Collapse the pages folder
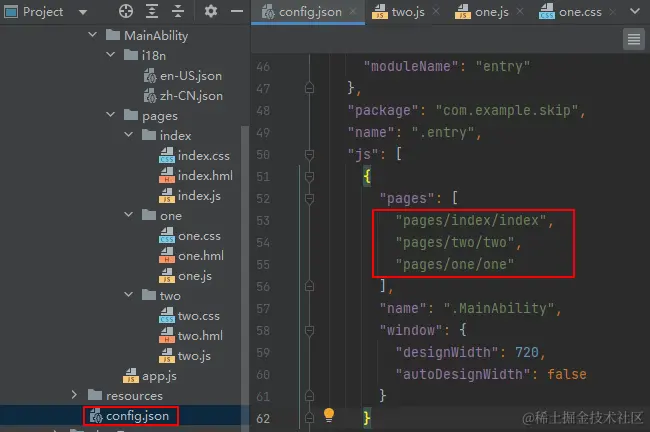 (x=110, y=114)
